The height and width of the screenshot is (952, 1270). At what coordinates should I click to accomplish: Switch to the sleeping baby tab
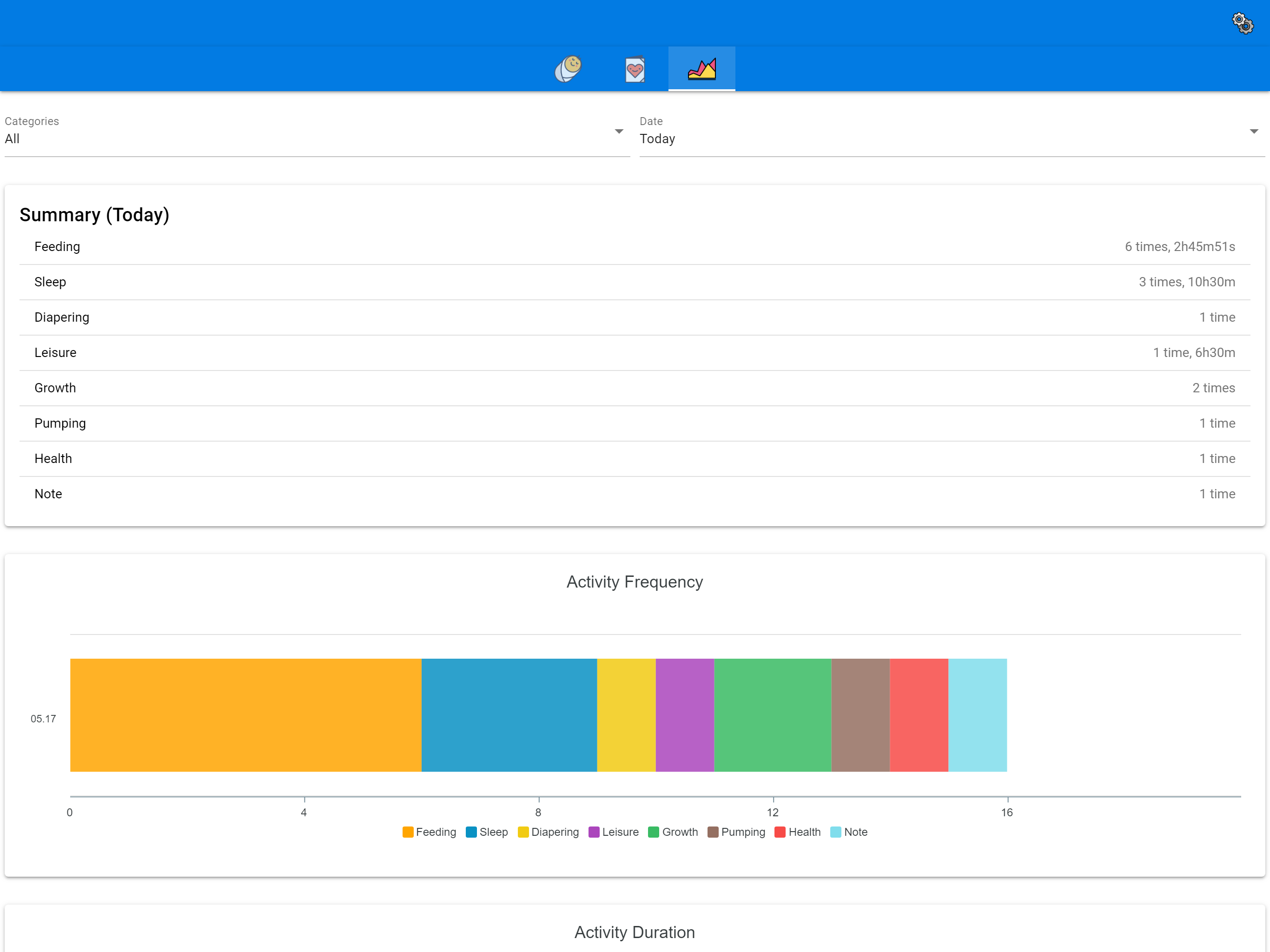(x=569, y=69)
